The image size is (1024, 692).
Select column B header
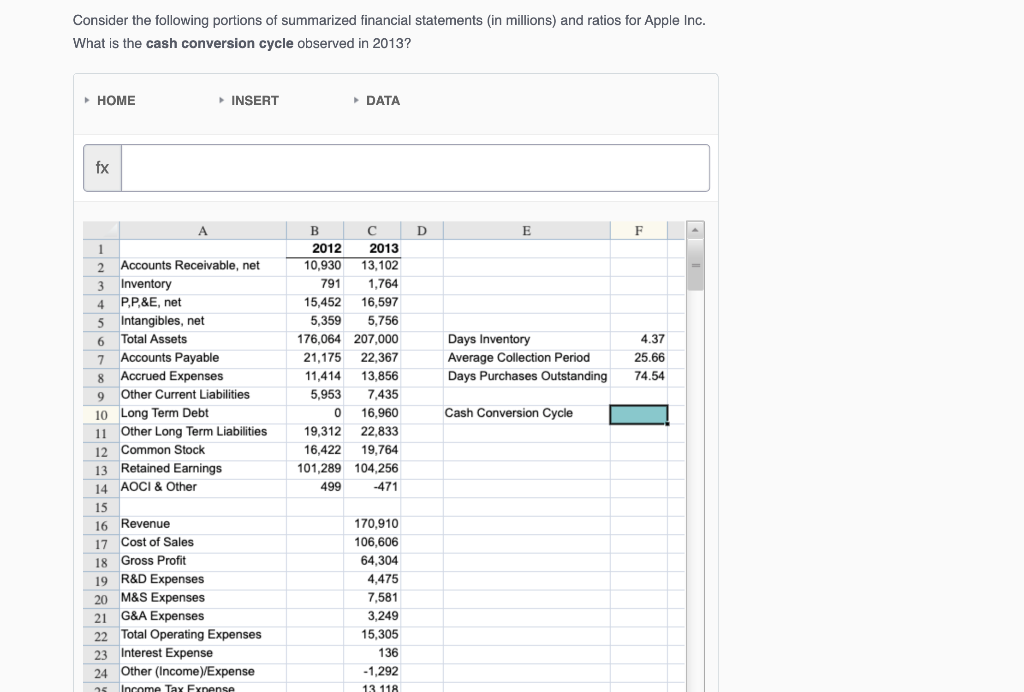pos(315,230)
